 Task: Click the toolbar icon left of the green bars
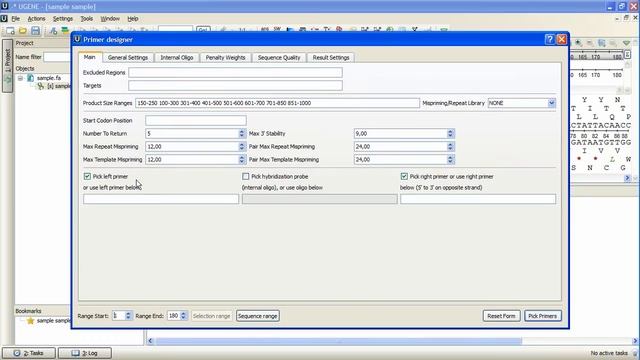click(x=53, y=31)
